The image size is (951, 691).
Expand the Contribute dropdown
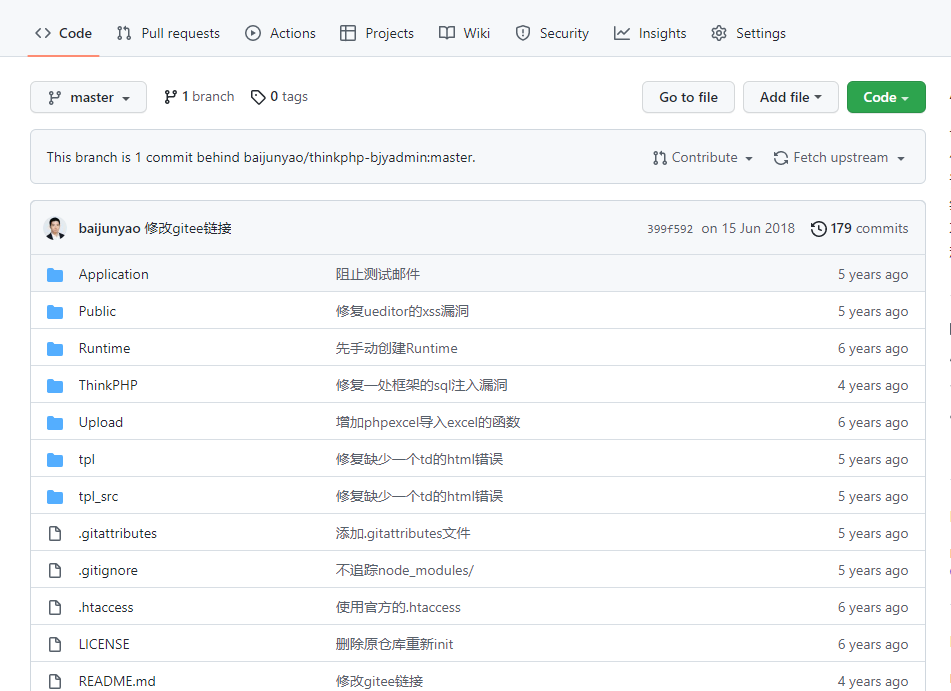[703, 158]
